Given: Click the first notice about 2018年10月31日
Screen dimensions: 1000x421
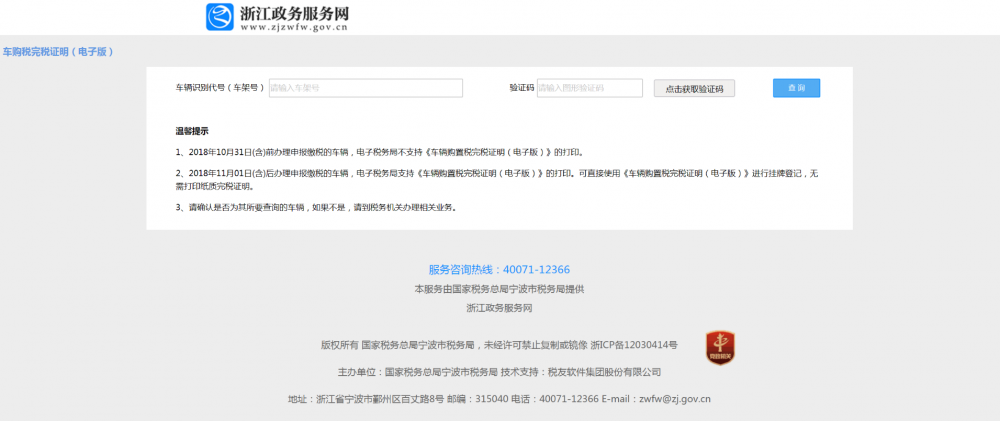Looking at the screenshot, I should (379, 152).
